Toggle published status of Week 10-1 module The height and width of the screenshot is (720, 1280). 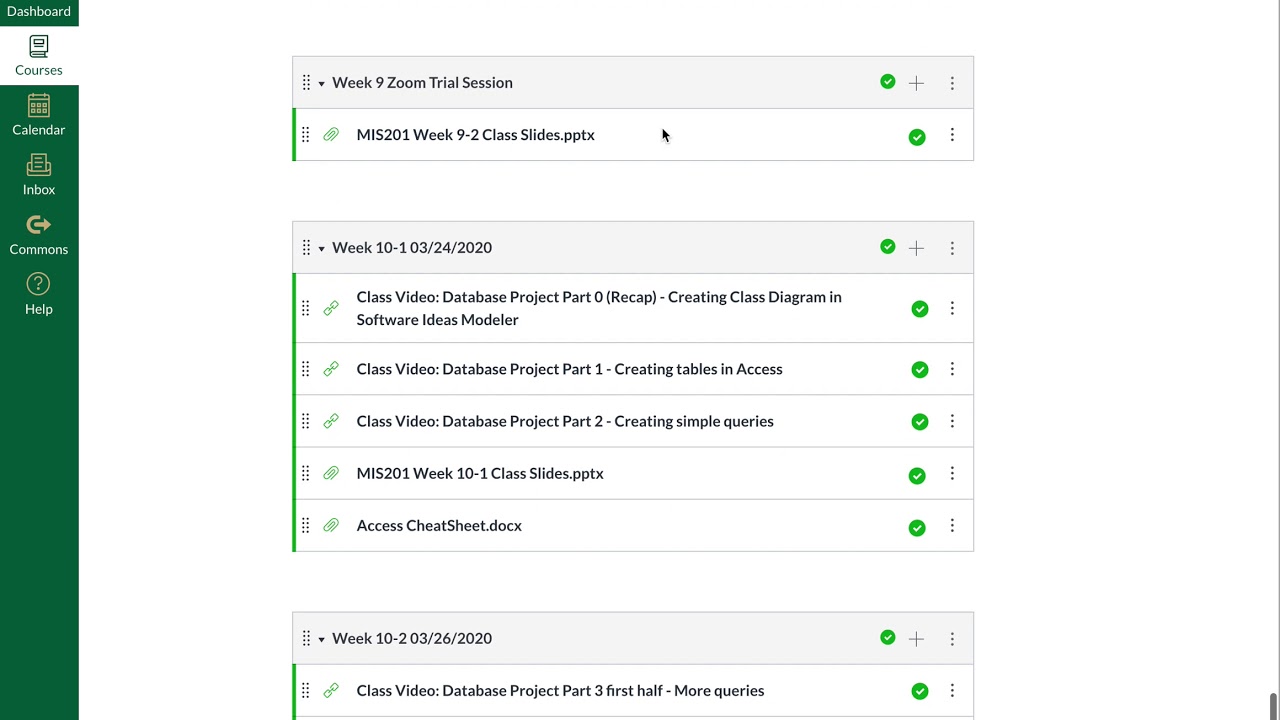pos(888,247)
